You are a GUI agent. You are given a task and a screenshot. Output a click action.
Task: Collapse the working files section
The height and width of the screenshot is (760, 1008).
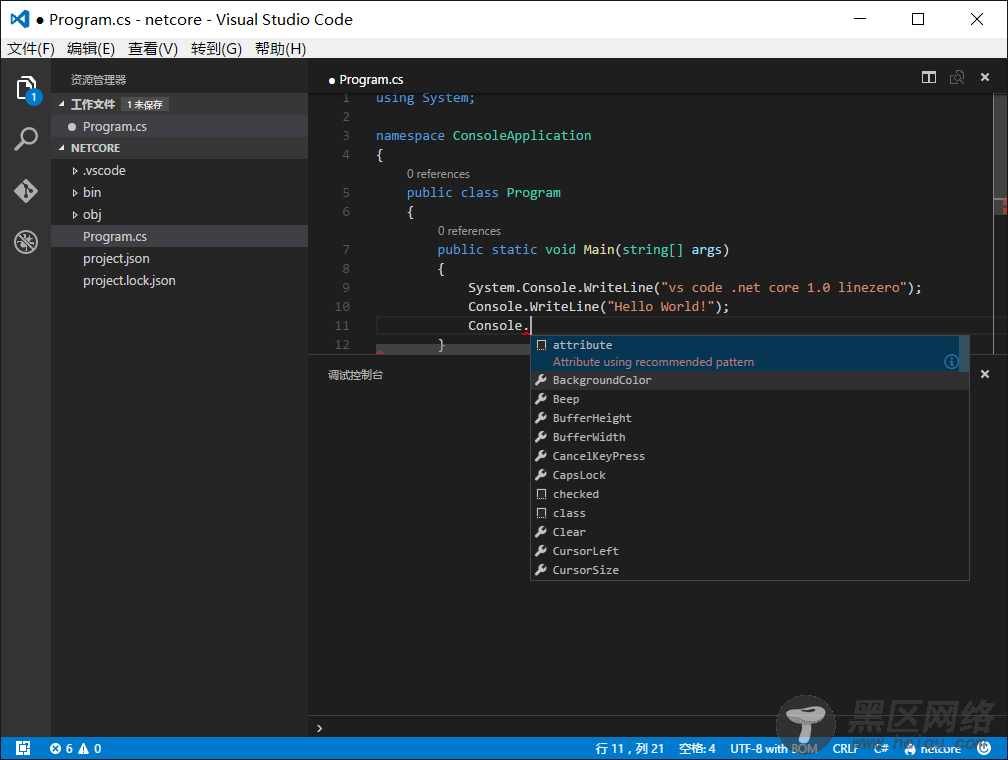pos(62,104)
